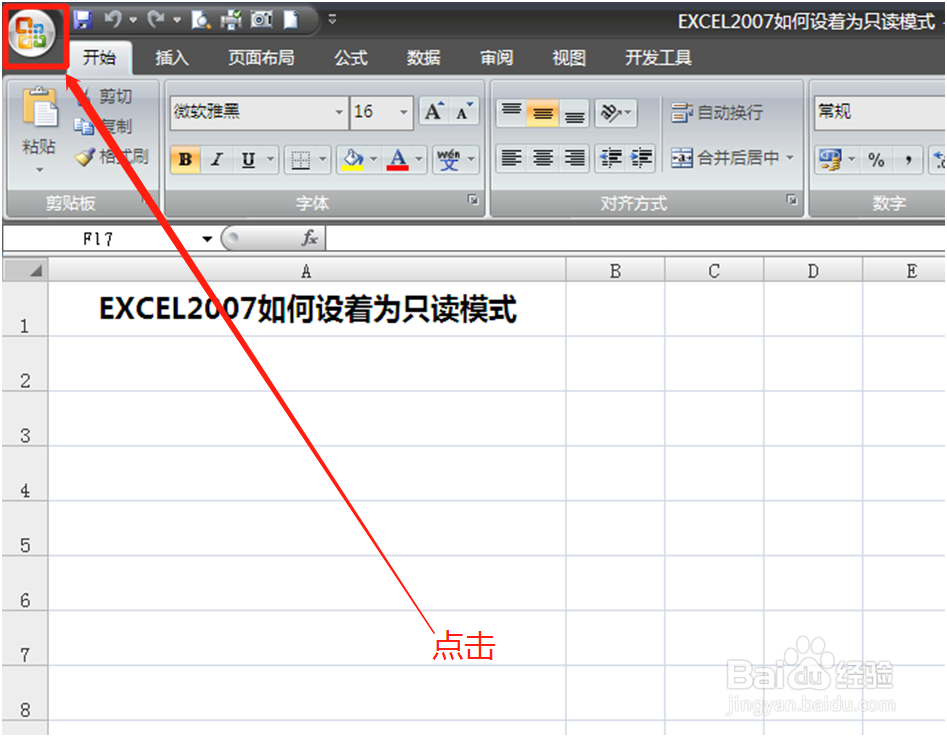947x737 pixels.
Task: Click the phonetic guide wén icon
Action: pos(449,159)
